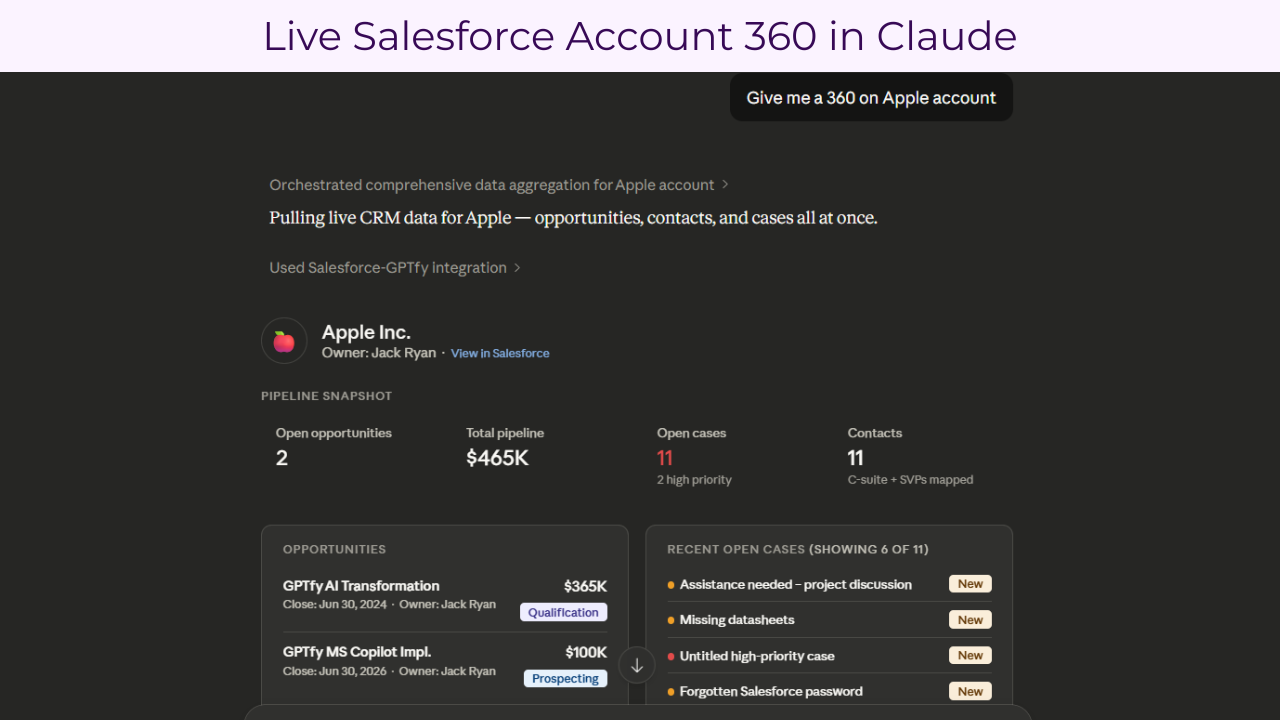
Task: Click 'Close: Jun 30, 2026' opportunity details
Action: click(x=389, y=671)
